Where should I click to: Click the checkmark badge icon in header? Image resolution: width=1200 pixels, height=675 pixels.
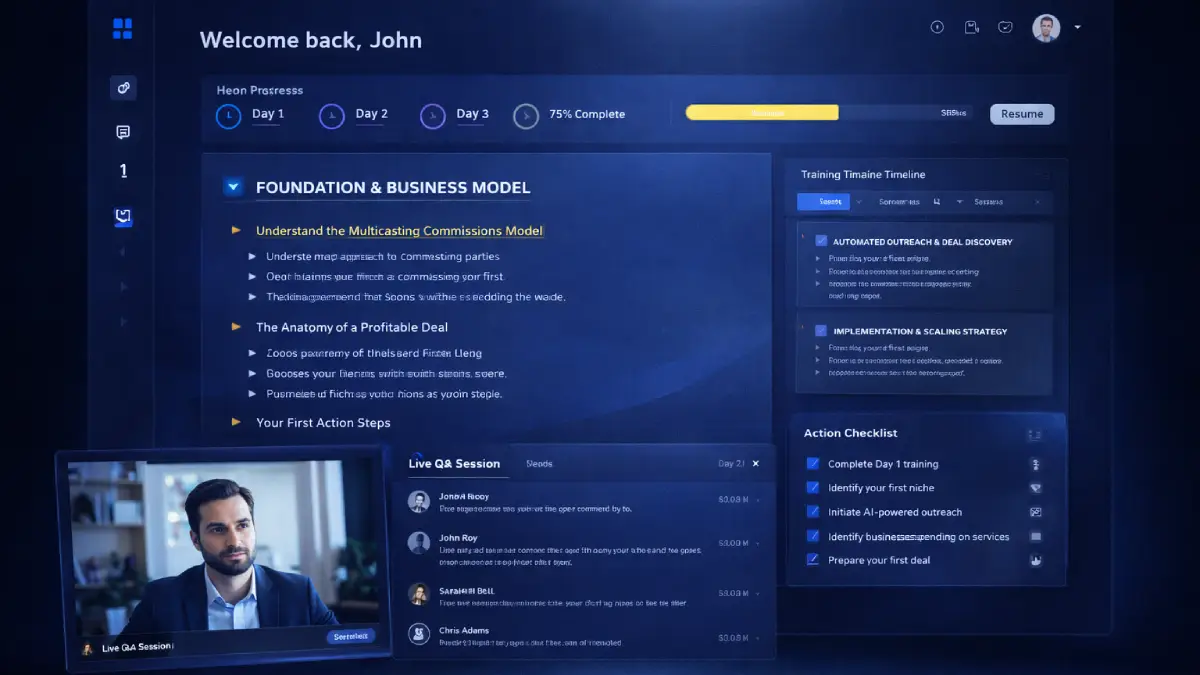[1006, 27]
